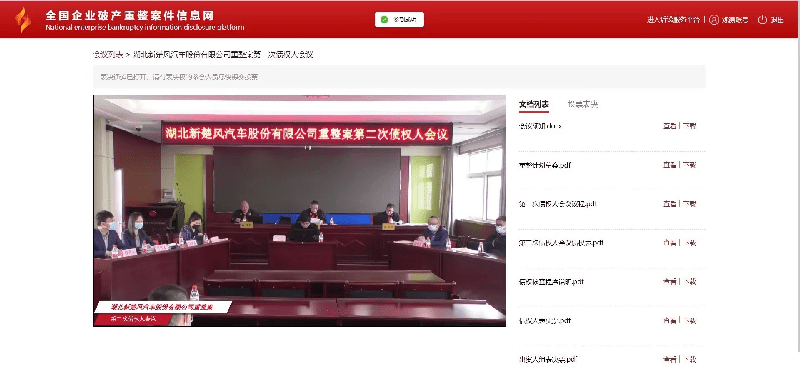Click the flame logo in header

[23, 20]
